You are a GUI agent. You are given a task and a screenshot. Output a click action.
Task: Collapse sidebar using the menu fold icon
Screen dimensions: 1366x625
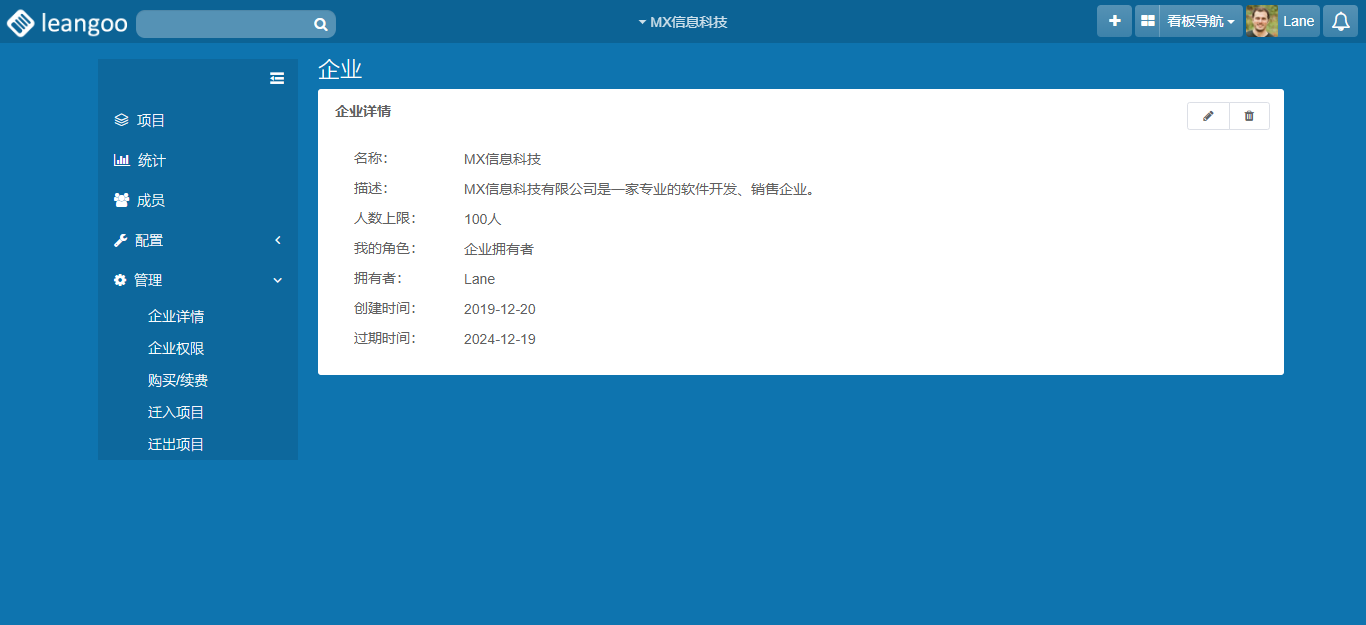[x=277, y=78]
